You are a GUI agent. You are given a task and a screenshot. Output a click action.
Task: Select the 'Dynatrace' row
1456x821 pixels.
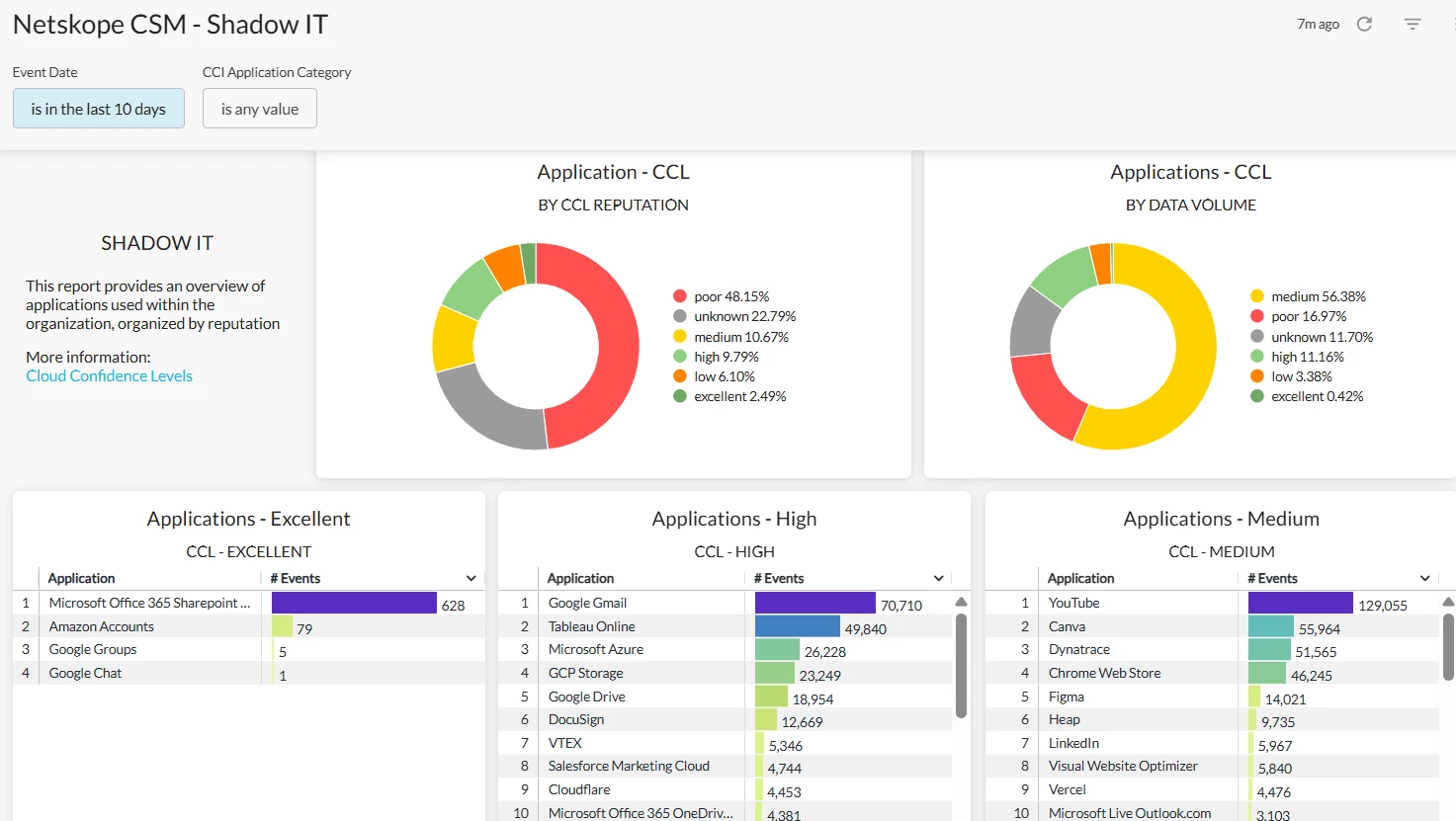coord(1213,649)
